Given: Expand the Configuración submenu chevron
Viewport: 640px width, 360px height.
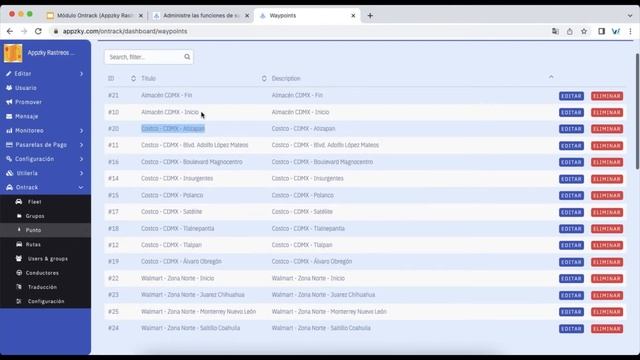Looking at the screenshot, I should [x=82, y=159].
